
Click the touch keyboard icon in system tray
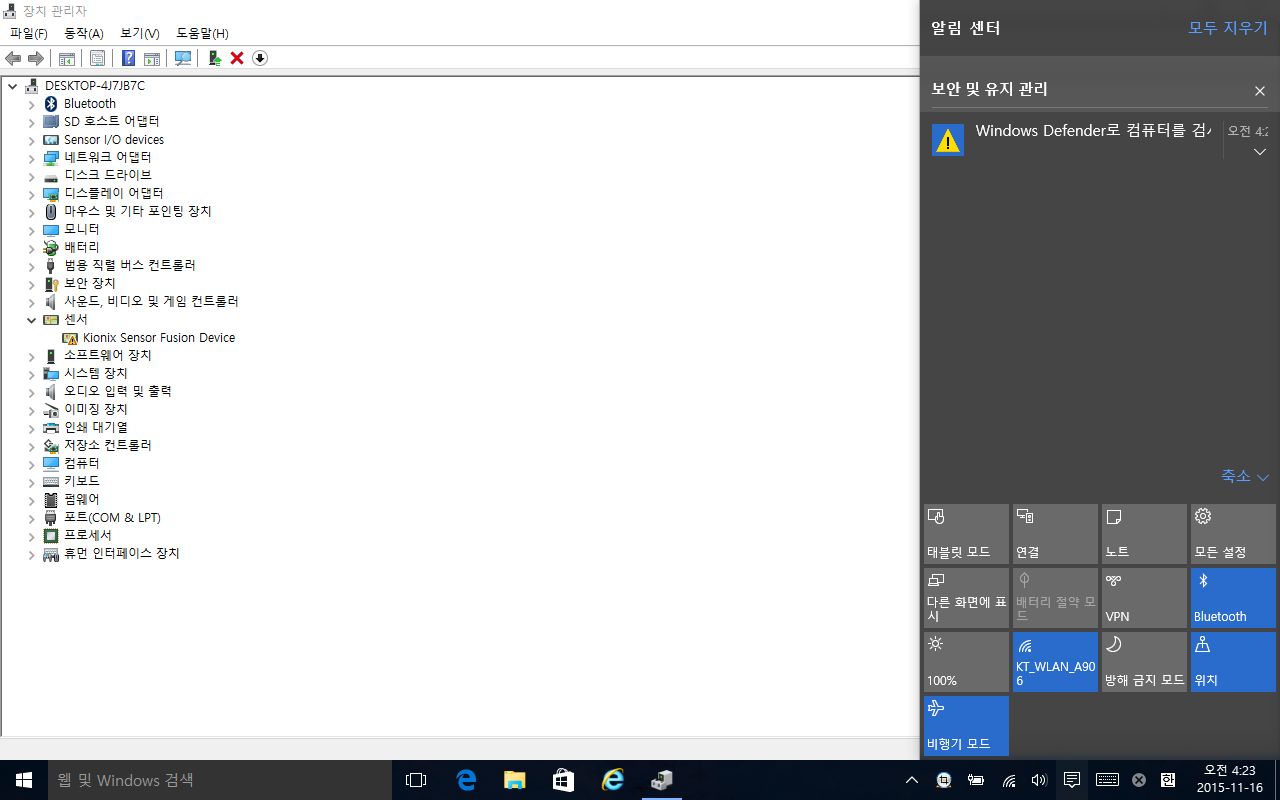click(1107, 780)
